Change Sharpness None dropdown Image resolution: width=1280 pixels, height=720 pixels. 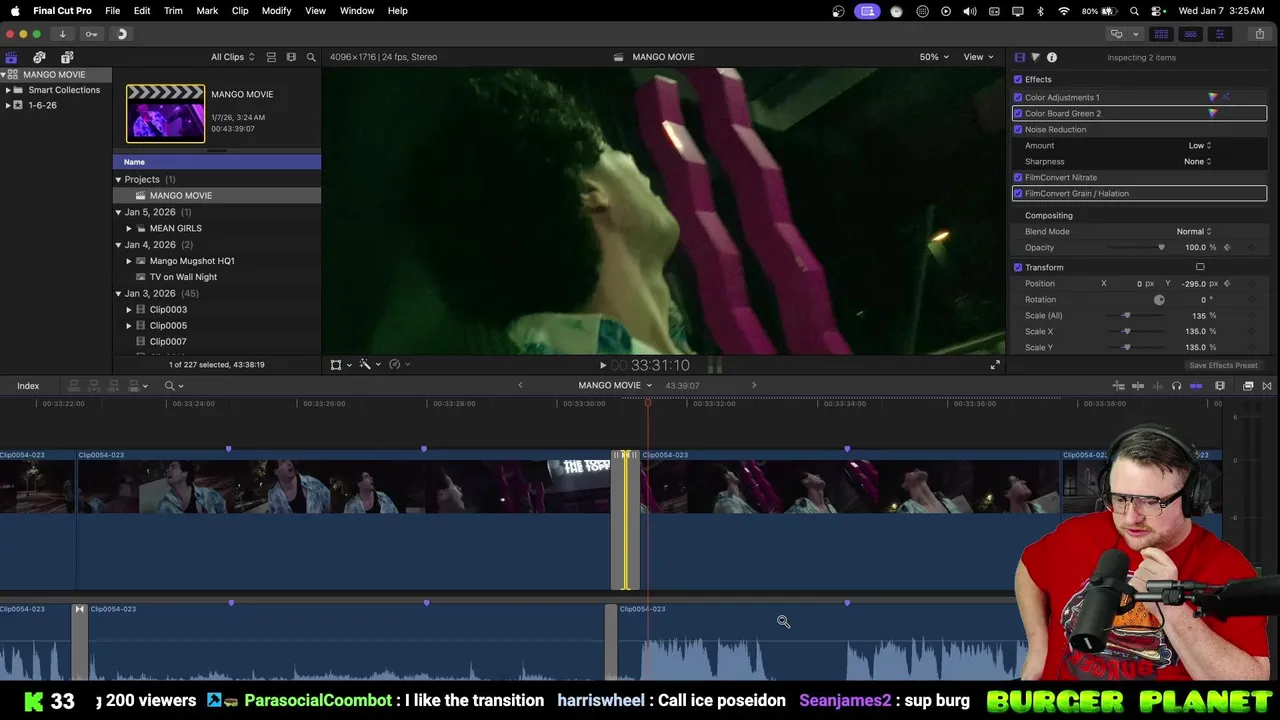point(1197,161)
